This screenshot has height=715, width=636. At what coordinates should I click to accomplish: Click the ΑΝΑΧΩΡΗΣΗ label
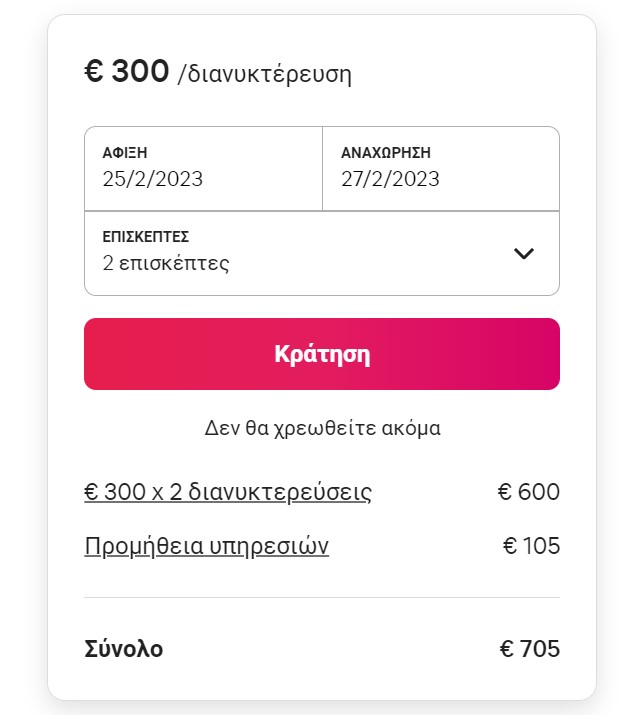[386, 153]
